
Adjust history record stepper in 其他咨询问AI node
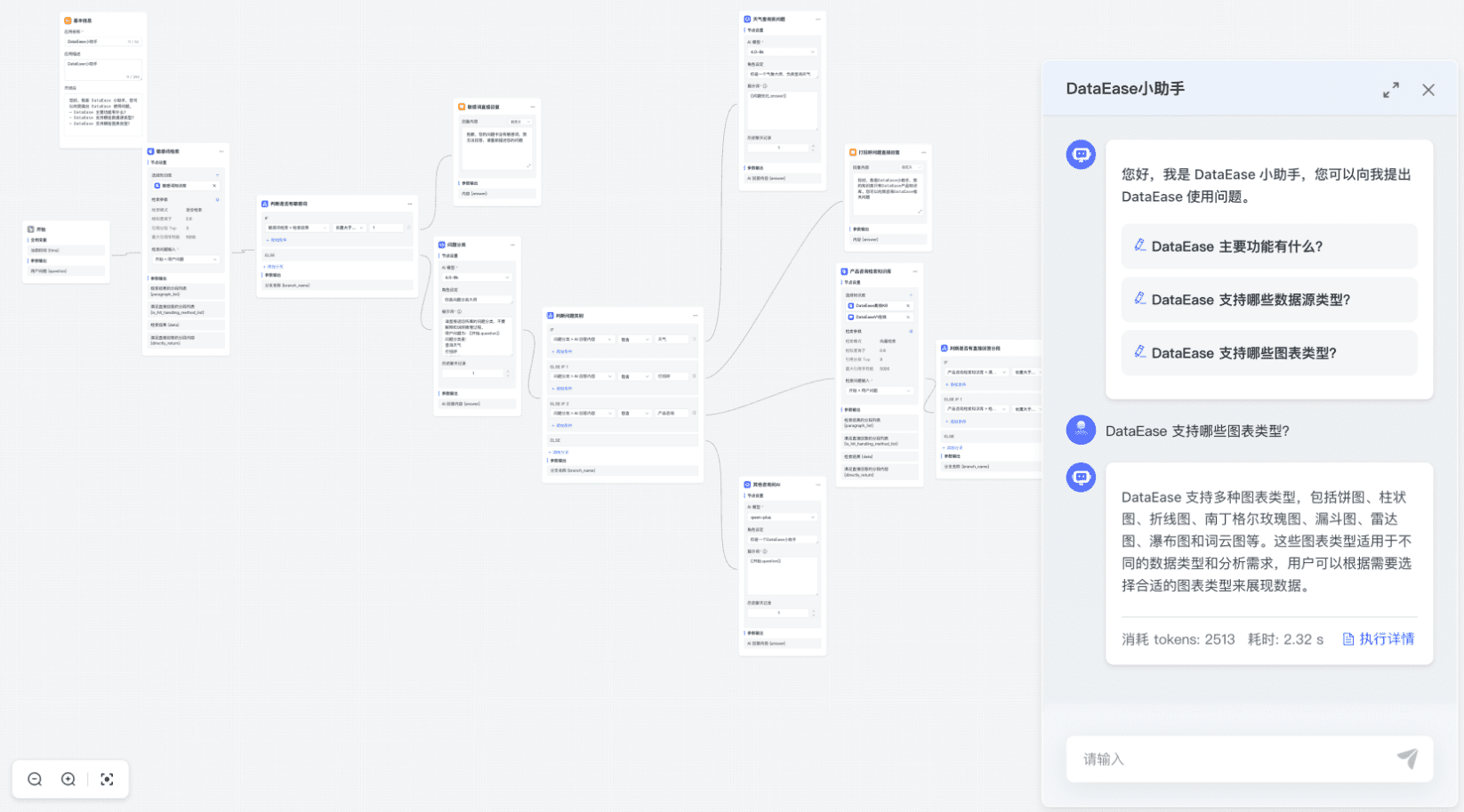coord(813,613)
